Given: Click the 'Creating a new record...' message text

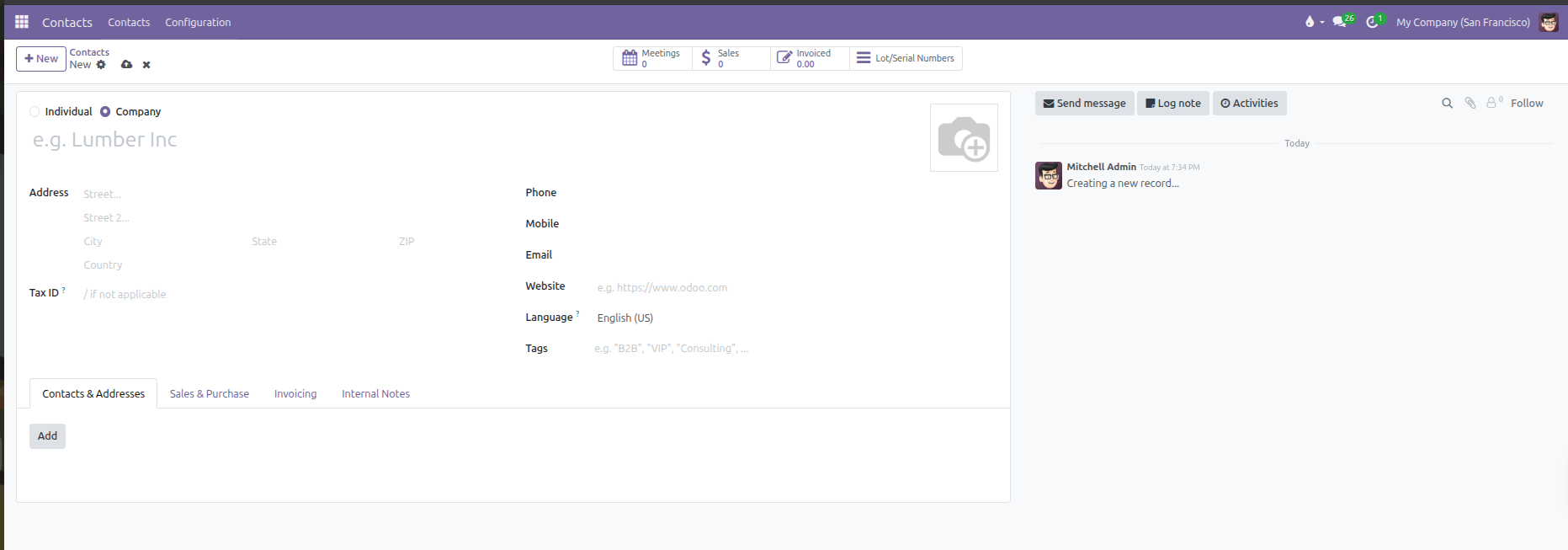Looking at the screenshot, I should [x=1123, y=184].
